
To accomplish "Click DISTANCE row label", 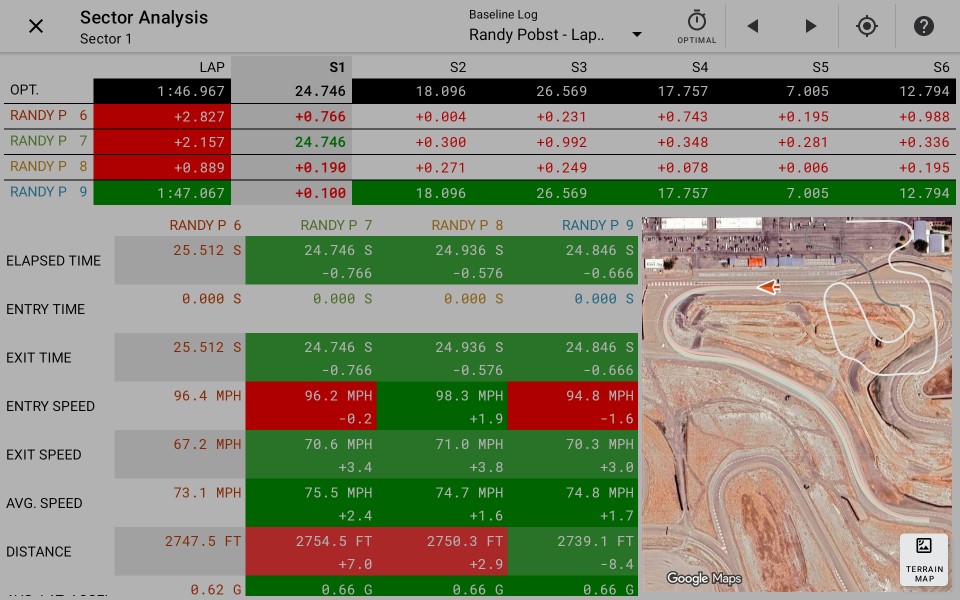I will click(x=39, y=552).
